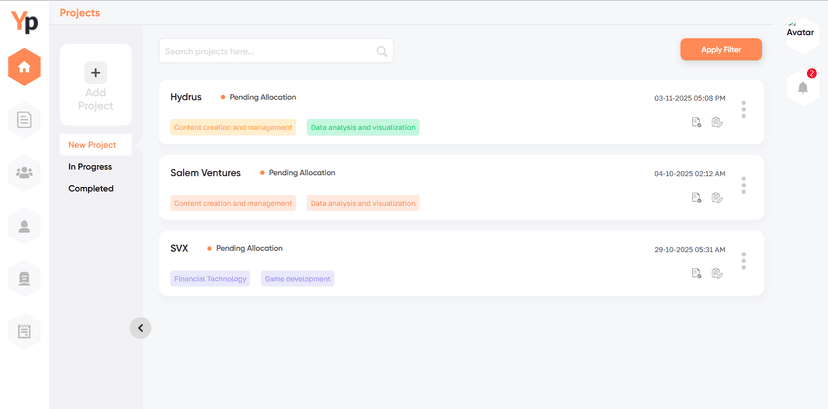The image size is (828, 409).
Task: Click the search magnifier icon
Action: tap(382, 51)
